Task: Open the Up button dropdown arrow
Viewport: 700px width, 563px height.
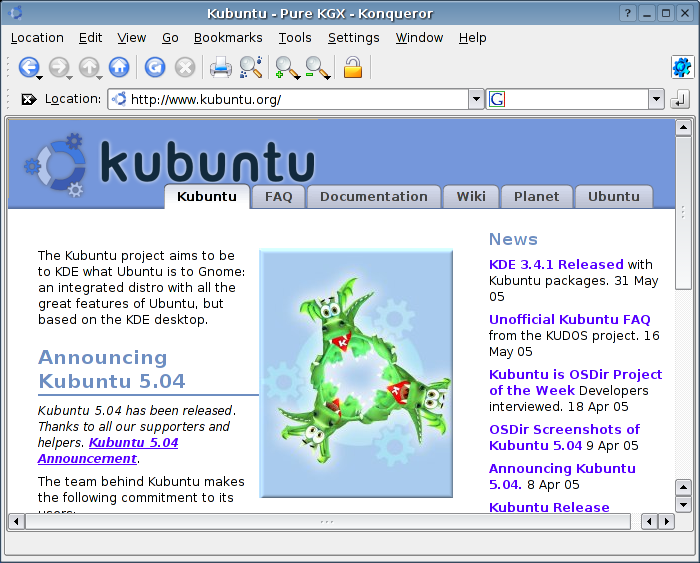Action: [100, 78]
